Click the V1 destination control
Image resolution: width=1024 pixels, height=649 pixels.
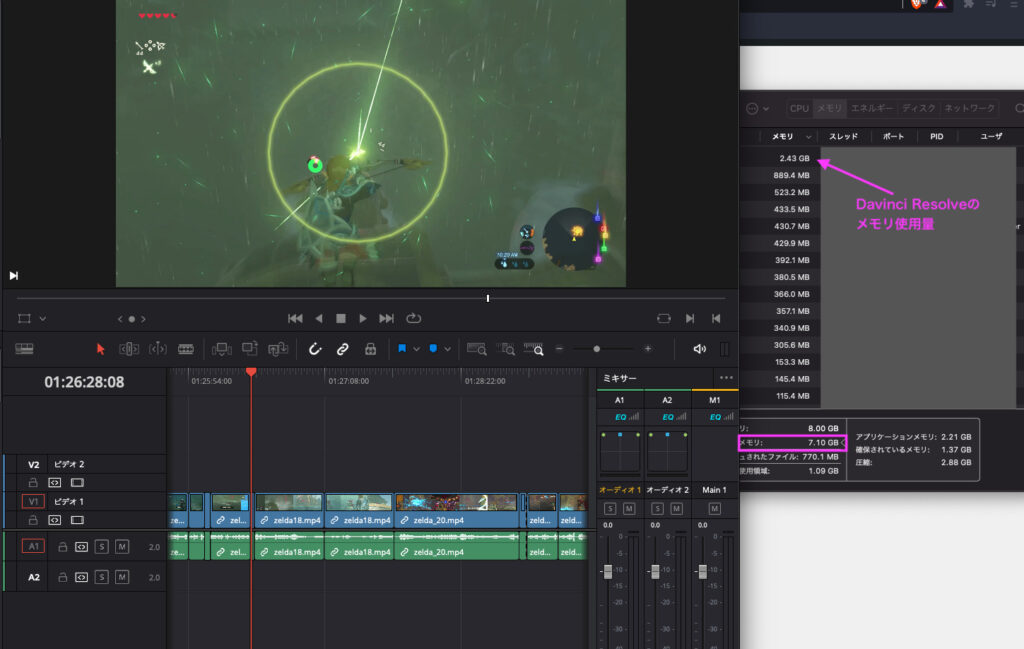point(33,501)
